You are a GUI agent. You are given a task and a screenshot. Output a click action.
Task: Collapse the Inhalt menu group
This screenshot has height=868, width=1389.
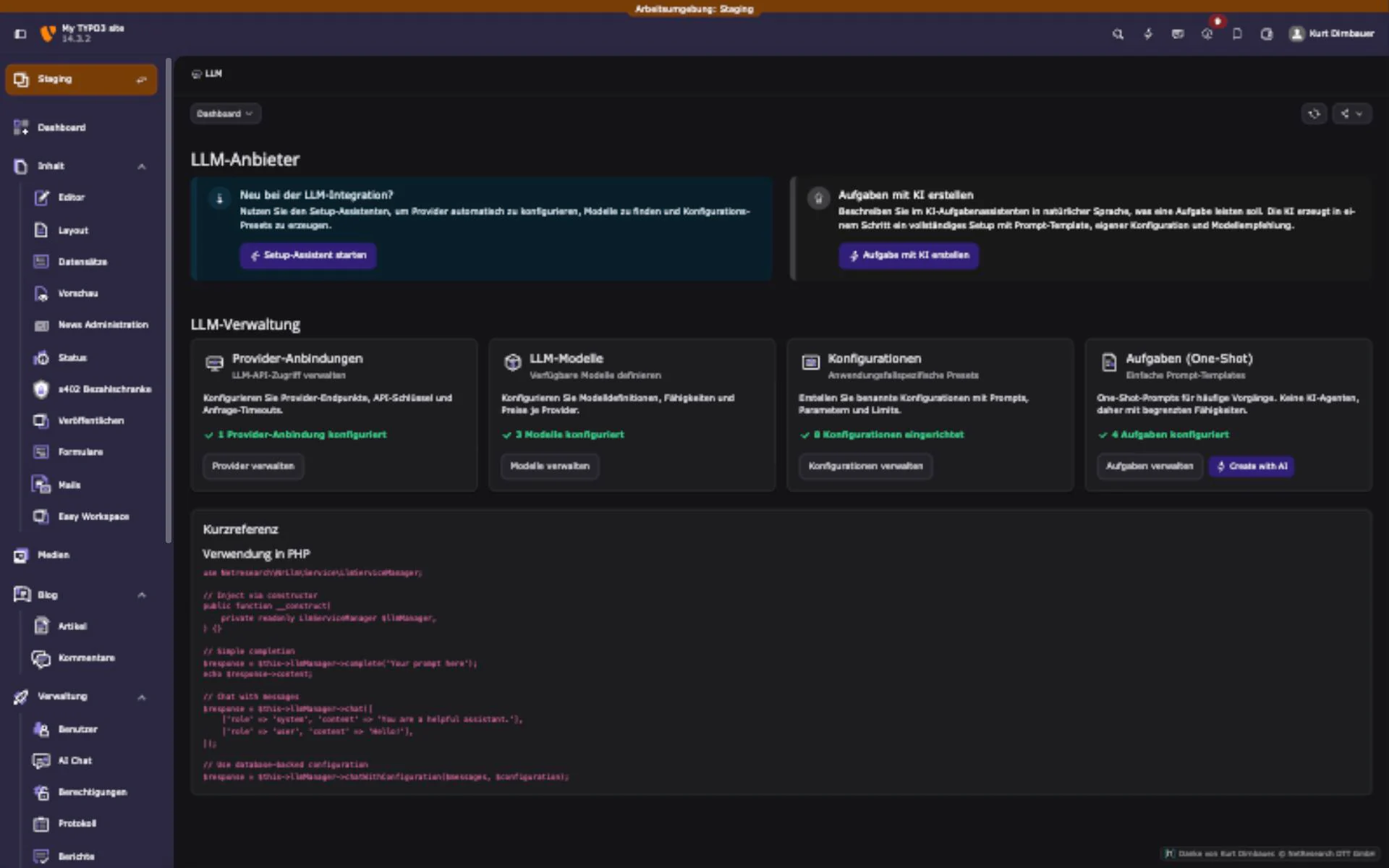(141, 166)
